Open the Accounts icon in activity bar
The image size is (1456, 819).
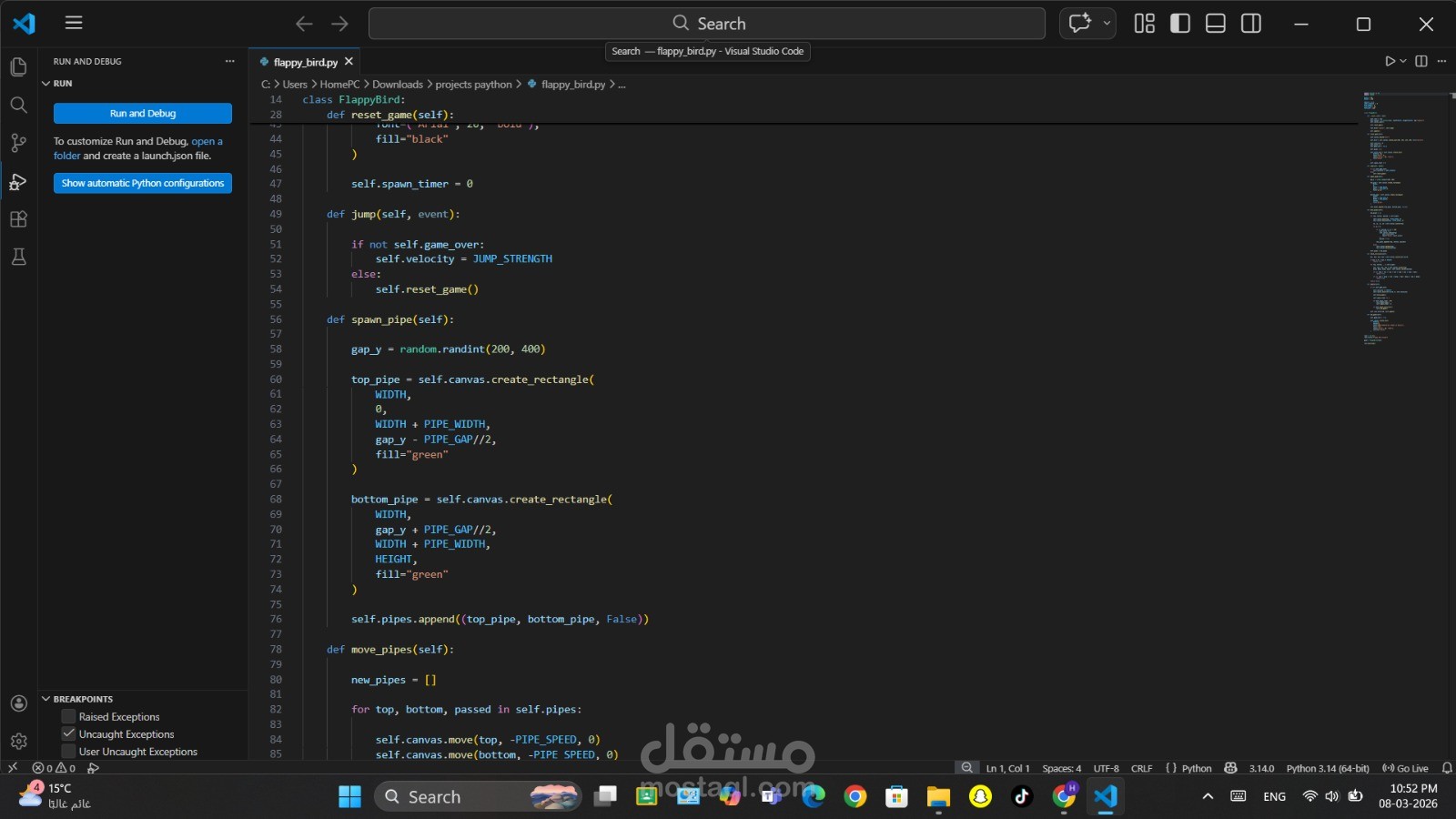click(x=18, y=703)
